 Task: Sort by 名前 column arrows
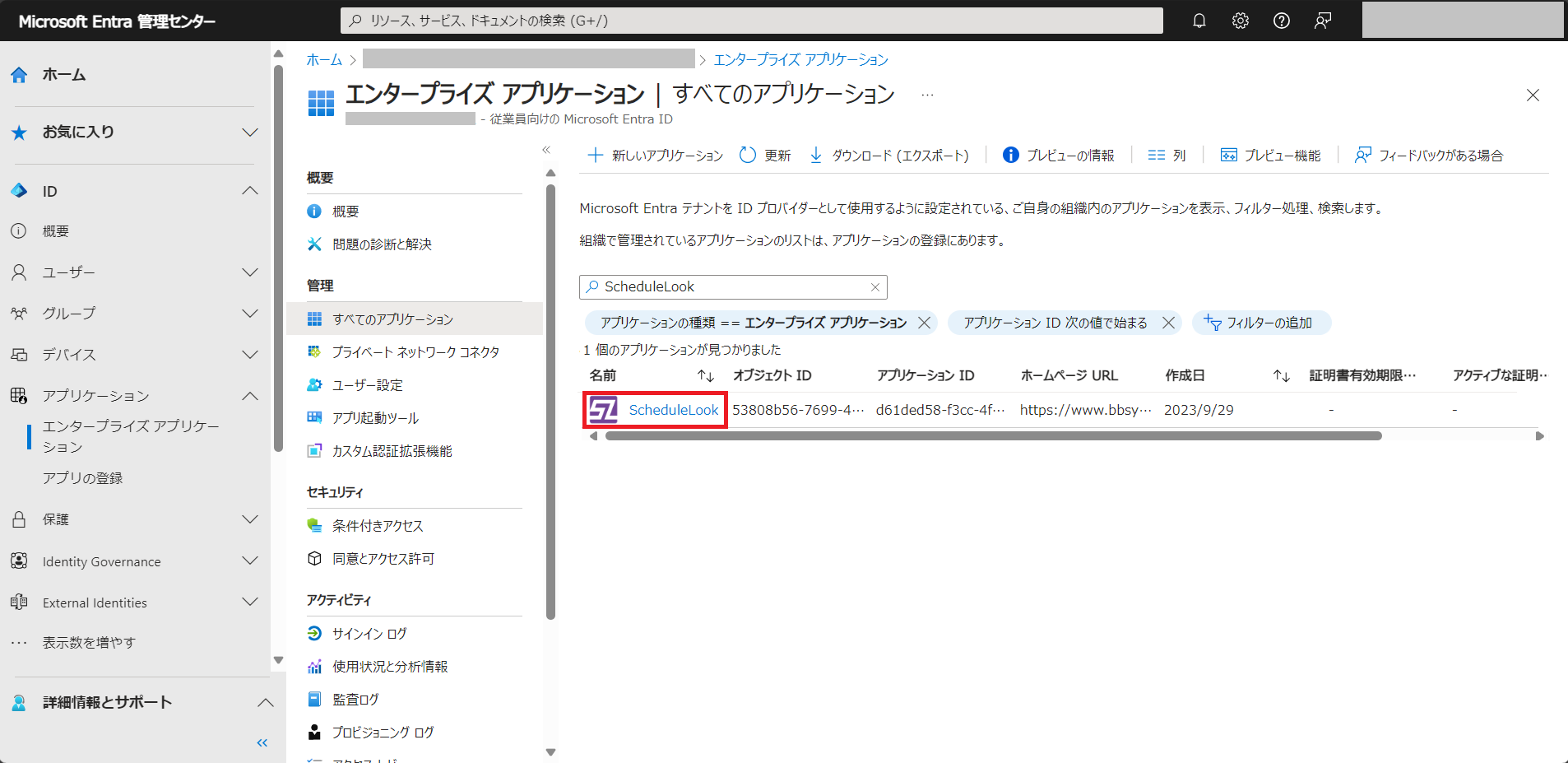[x=706, y=376]
